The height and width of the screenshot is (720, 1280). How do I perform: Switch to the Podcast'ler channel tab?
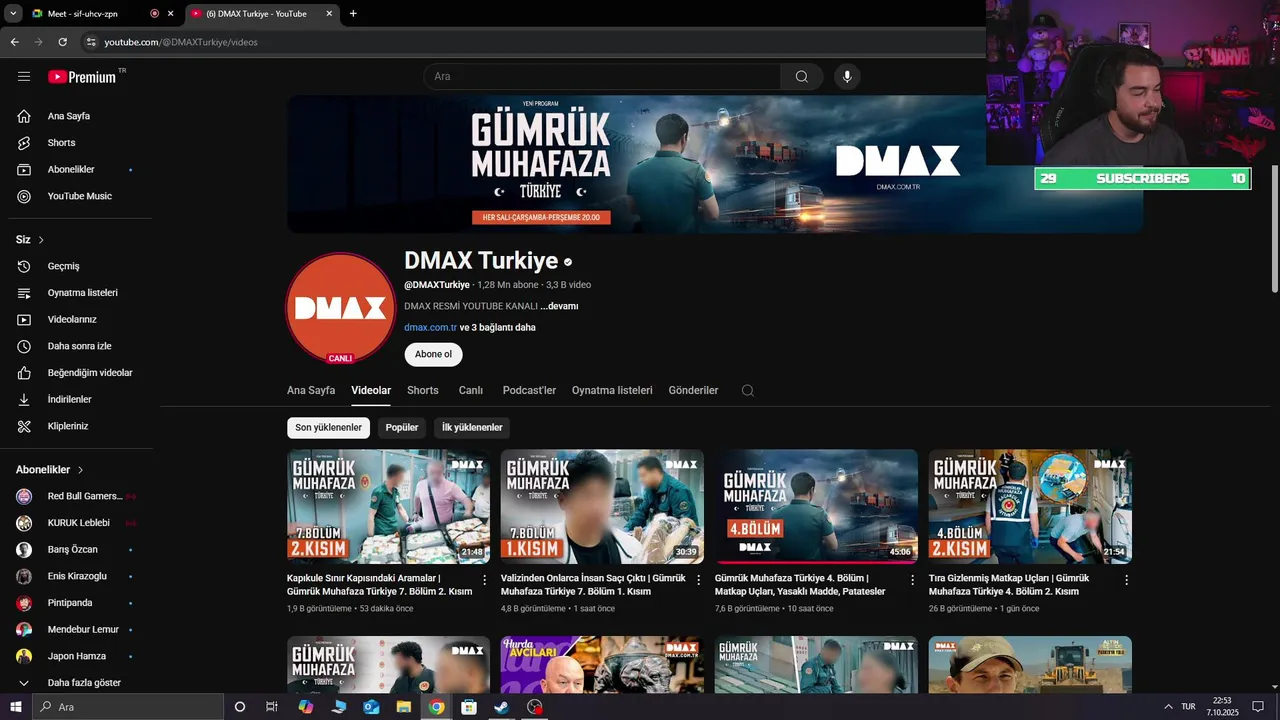tap(529, 391)
